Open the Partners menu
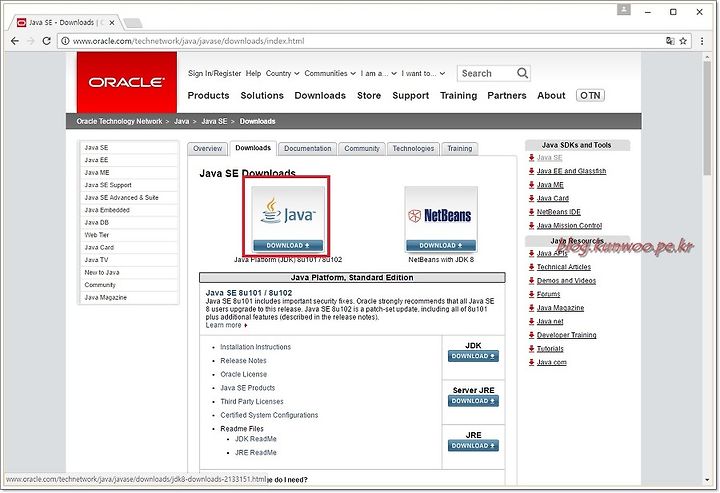Image resolution: width=720 pixels, height=493 pixels. pyautogui.click(x=506, y=95)
